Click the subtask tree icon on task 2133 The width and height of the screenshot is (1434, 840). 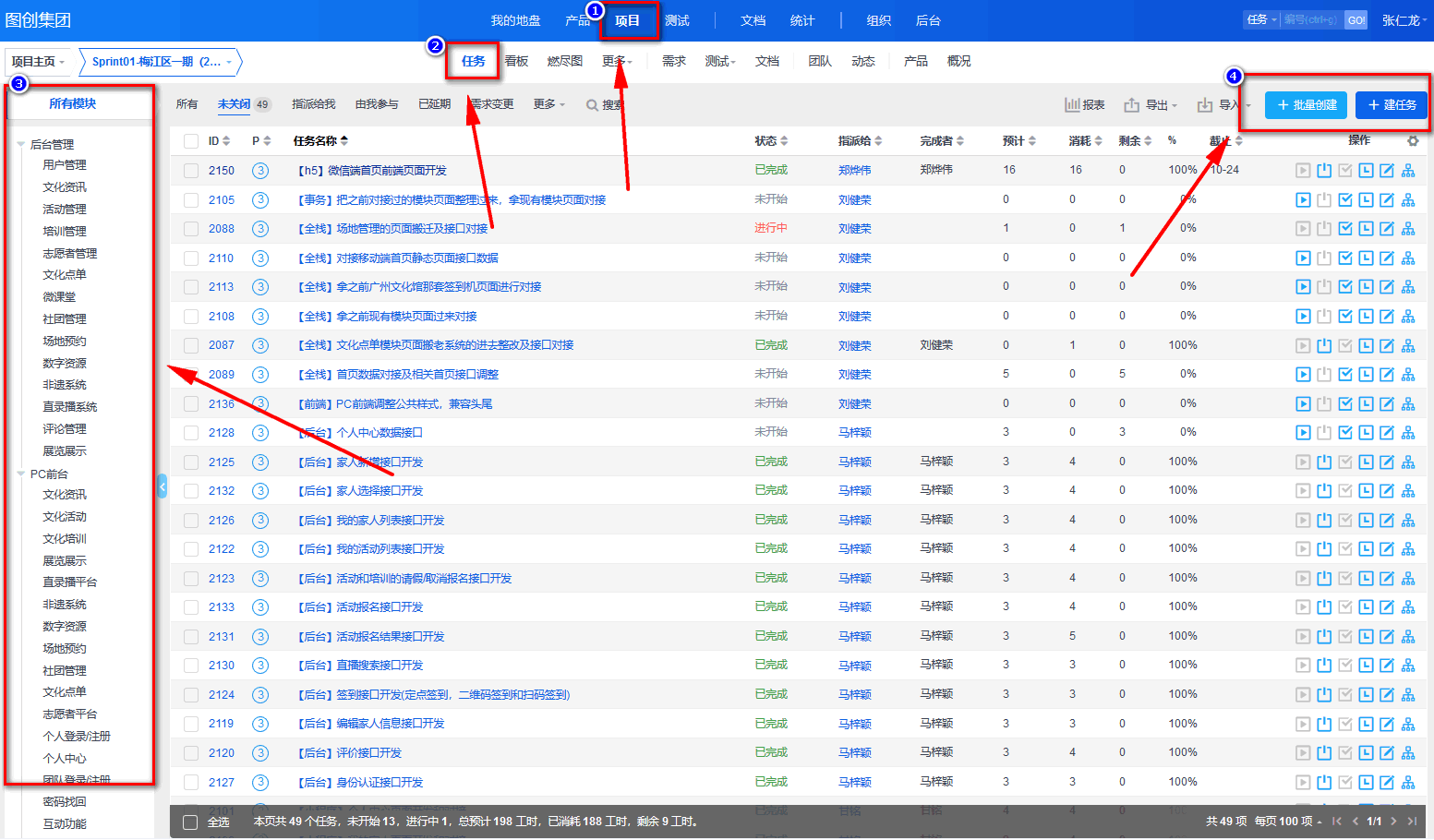coord(1408,607)
